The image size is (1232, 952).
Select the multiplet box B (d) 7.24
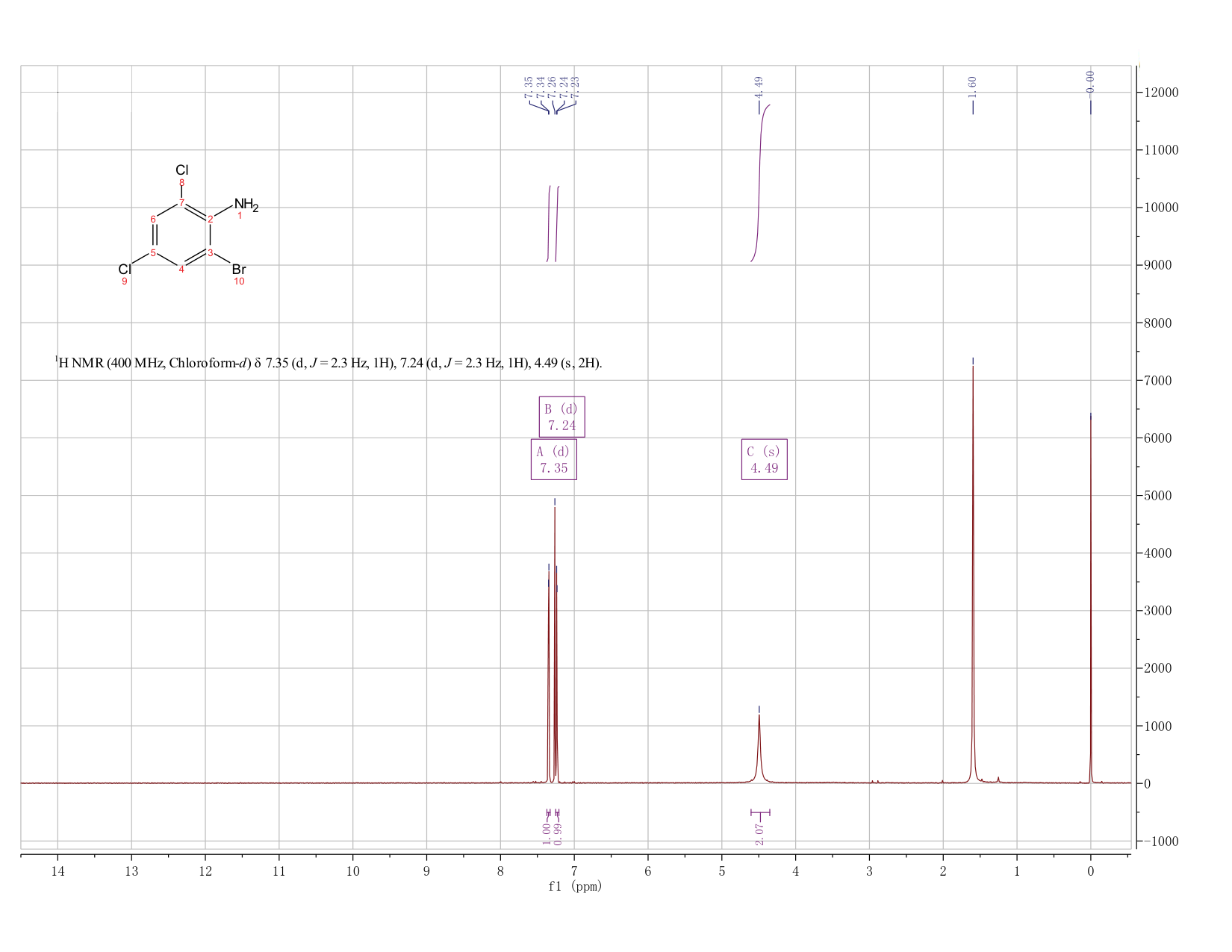click(561, 417)
